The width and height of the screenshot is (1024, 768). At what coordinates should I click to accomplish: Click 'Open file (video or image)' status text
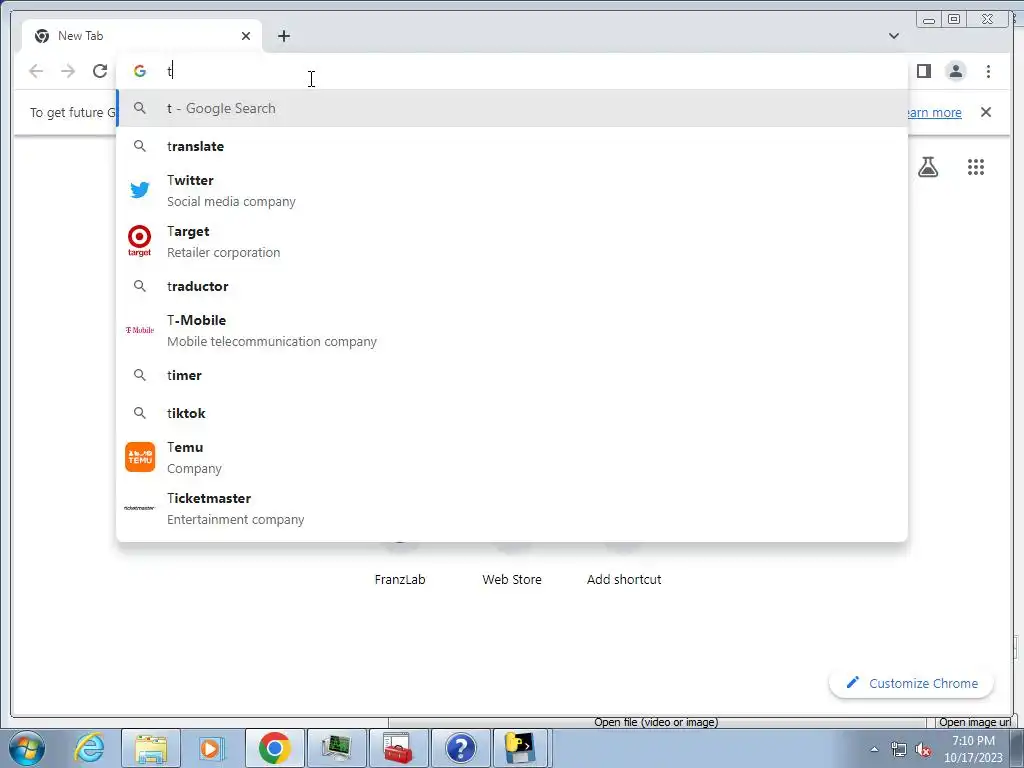coord(656,722)
